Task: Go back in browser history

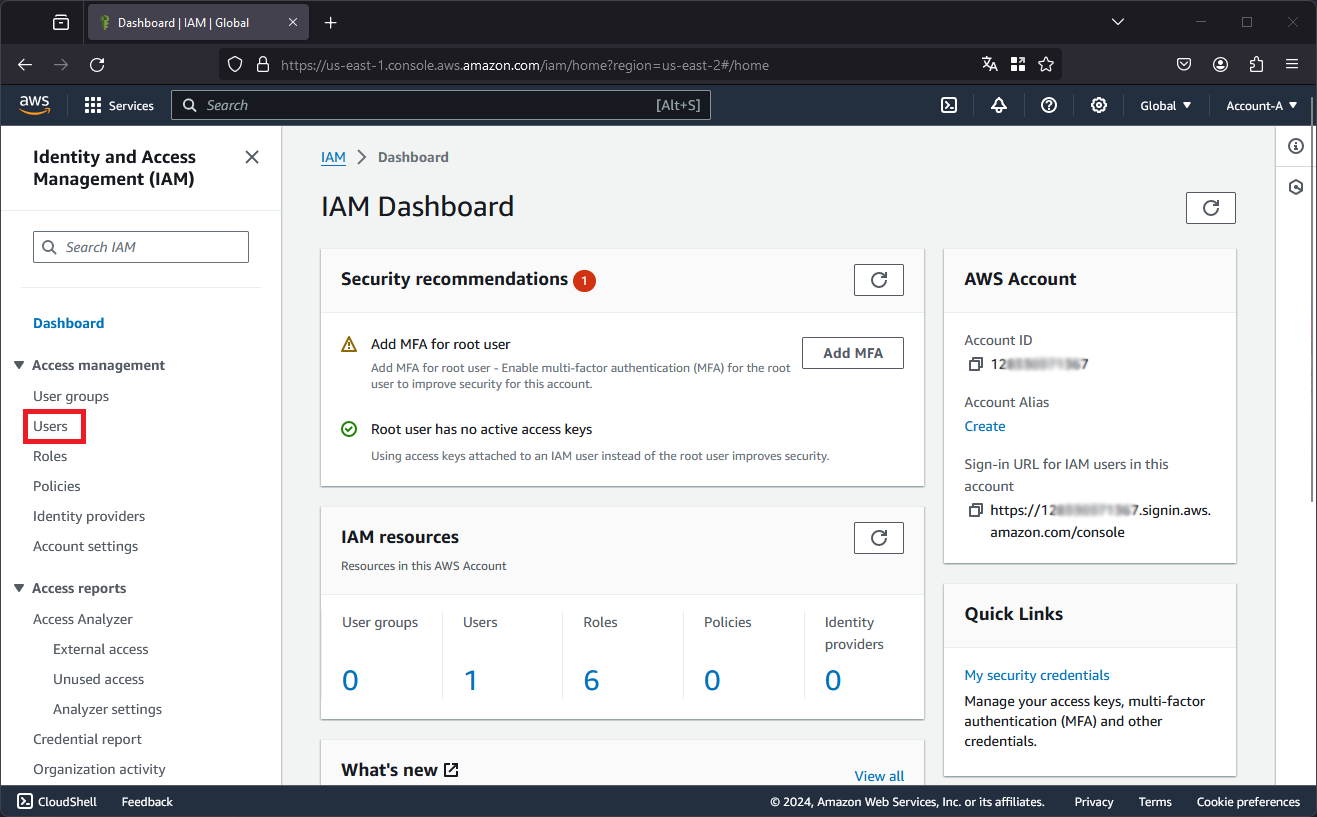Action: pyautogui.click(x=25, y=64)
